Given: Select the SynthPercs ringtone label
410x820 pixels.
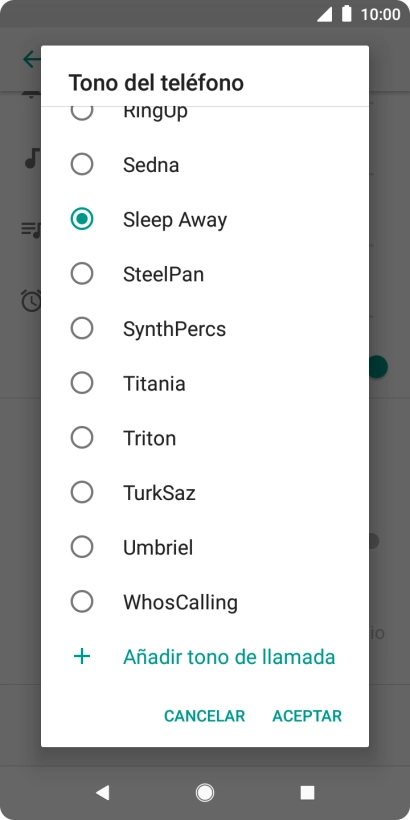Looking at the screenshot, I should [x=175, y=328].
